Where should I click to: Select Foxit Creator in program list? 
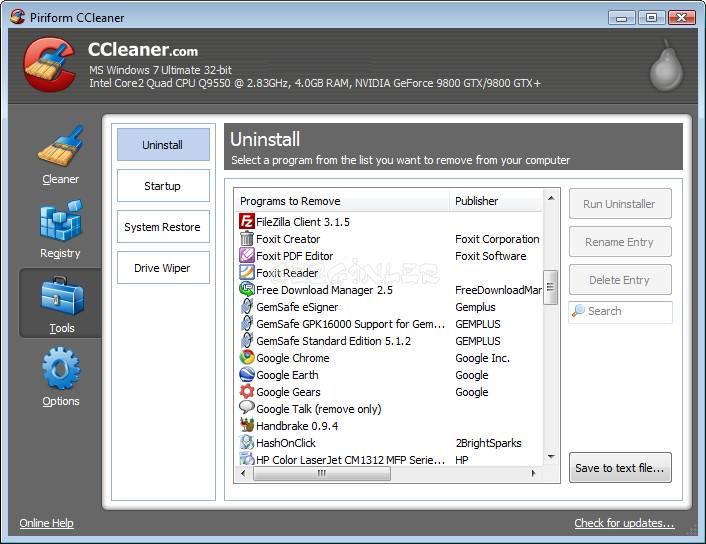click(x=288, y=239)
